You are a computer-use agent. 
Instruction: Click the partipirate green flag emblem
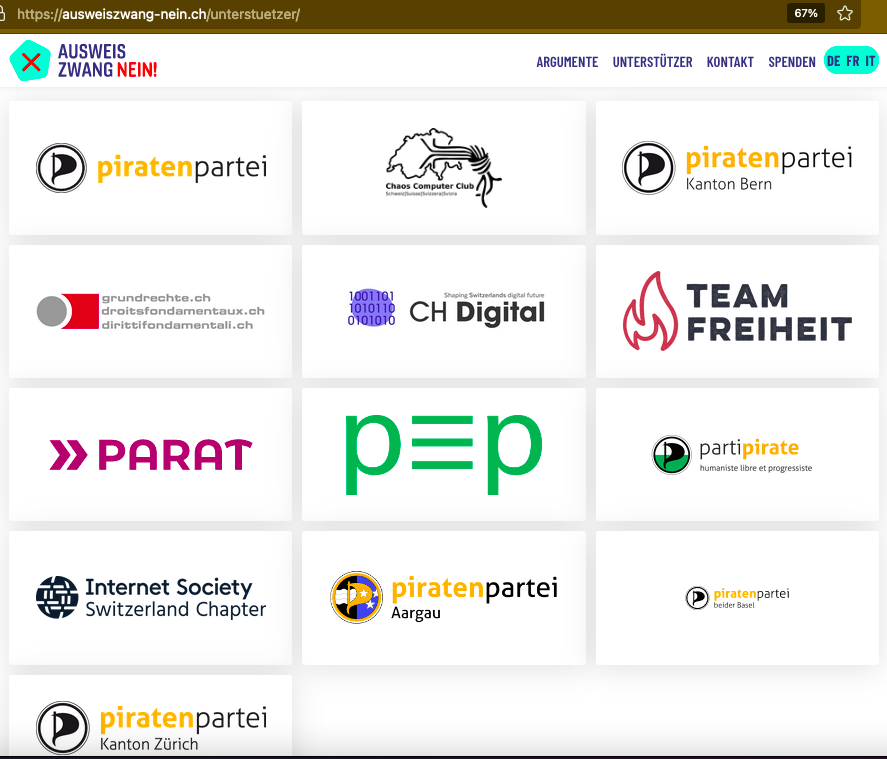pos(671,454)
